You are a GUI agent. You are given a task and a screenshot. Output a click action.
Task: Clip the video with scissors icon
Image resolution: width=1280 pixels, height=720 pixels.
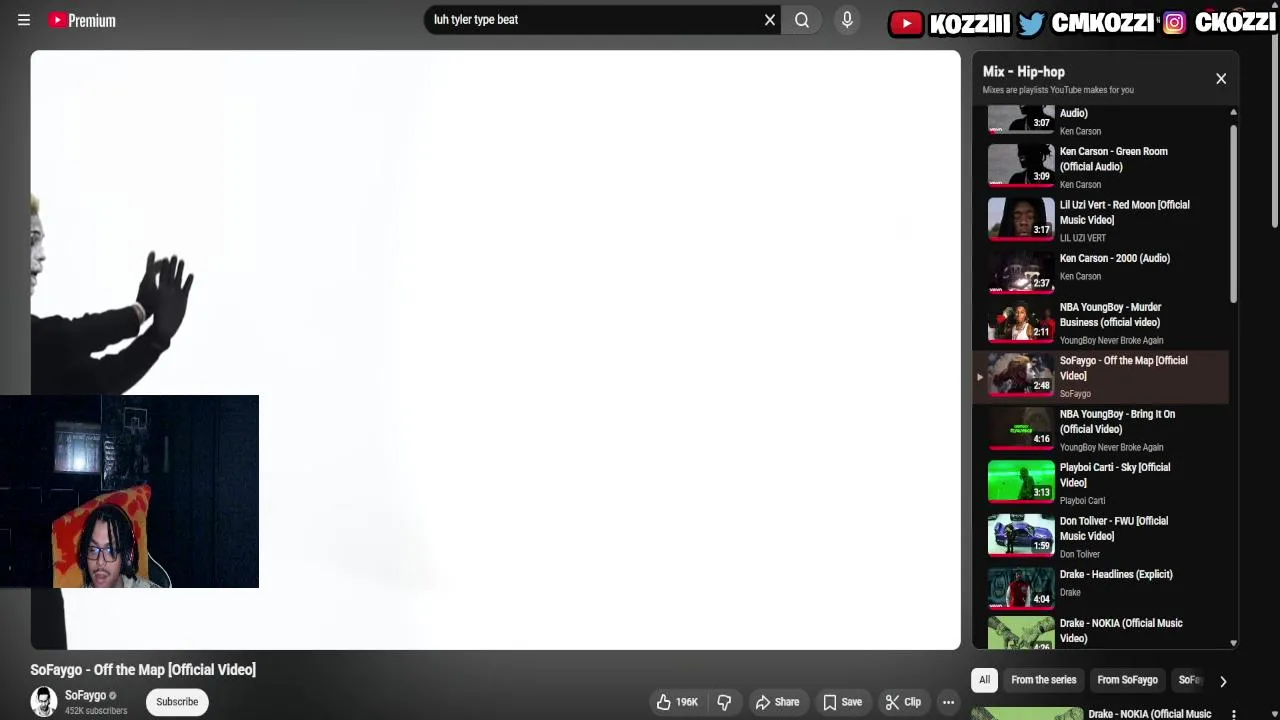[903, 702]
